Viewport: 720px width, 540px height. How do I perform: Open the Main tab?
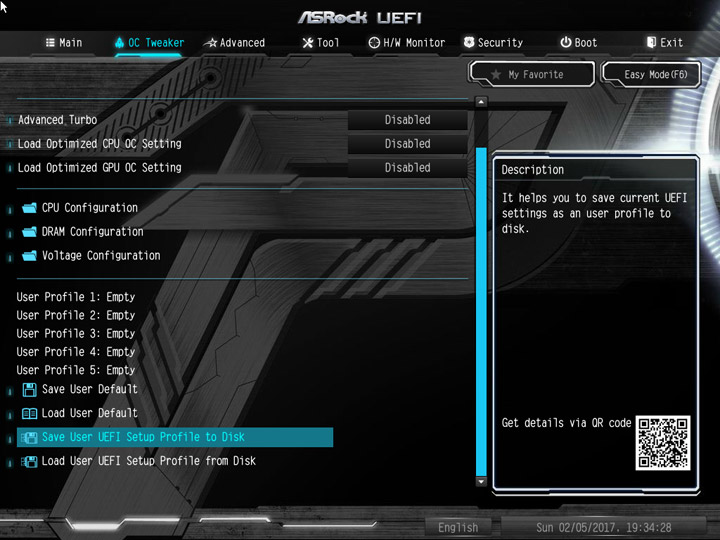tap(64, 43)
